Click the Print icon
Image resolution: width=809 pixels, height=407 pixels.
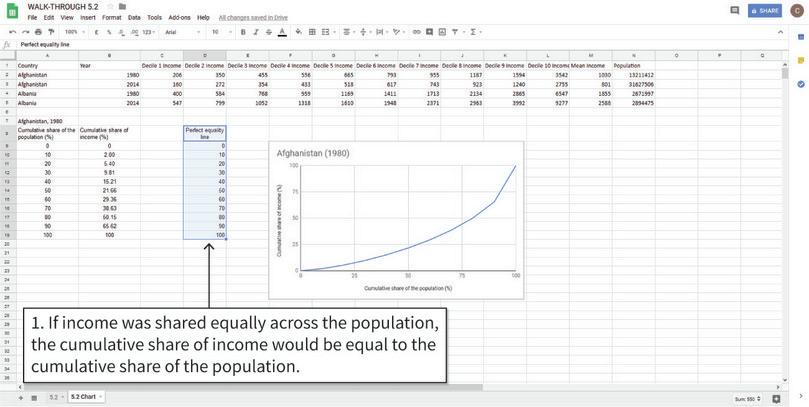point(38,32)
